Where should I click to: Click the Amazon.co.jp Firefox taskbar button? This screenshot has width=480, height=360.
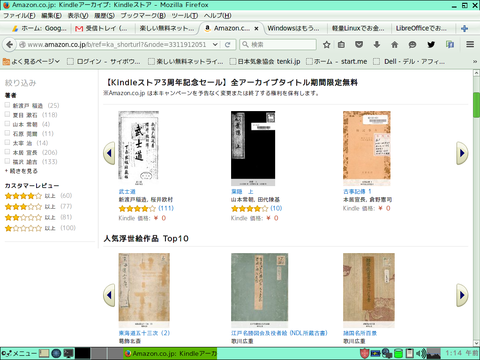[x=170, y=353]
